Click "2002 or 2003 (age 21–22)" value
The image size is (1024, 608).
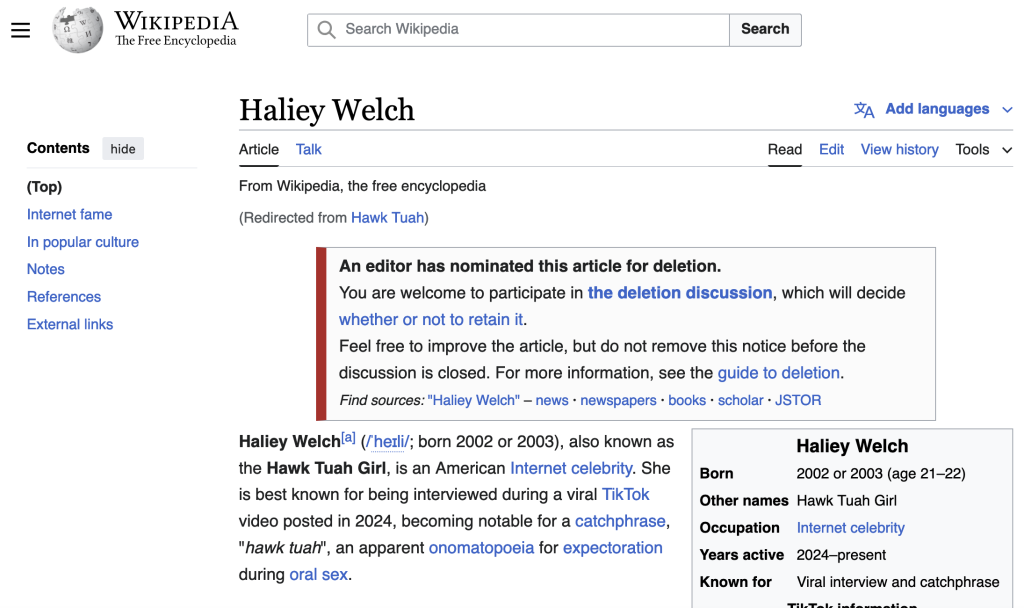[x=881, y=473]
